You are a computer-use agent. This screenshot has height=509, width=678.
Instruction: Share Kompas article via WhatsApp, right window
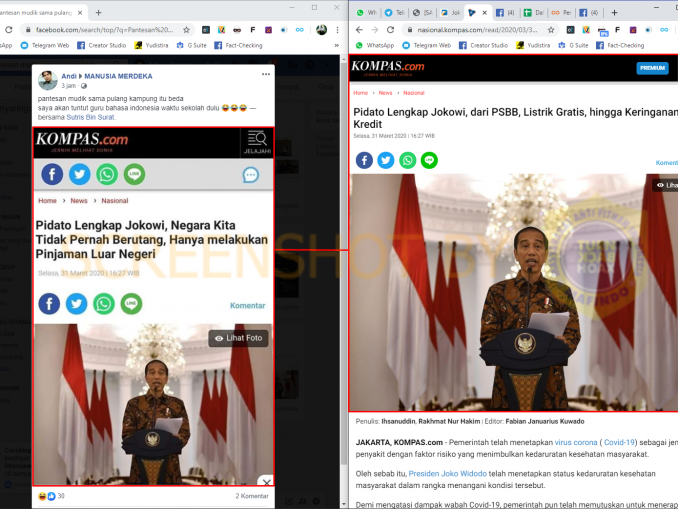tap(407, 160)
